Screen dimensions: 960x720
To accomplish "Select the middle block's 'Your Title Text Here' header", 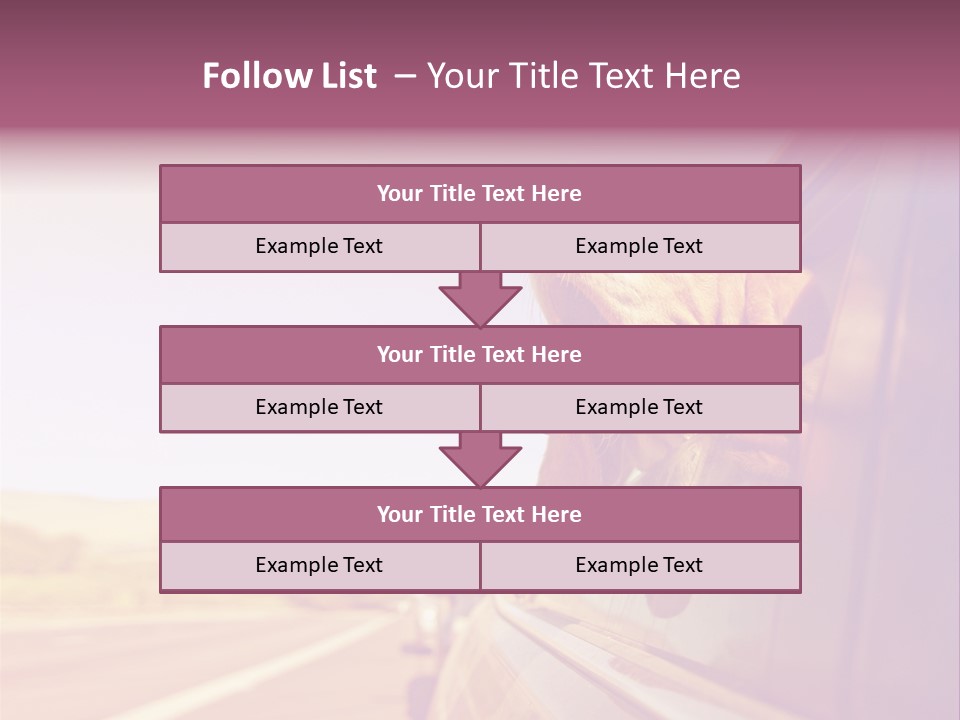I will 480,354.
